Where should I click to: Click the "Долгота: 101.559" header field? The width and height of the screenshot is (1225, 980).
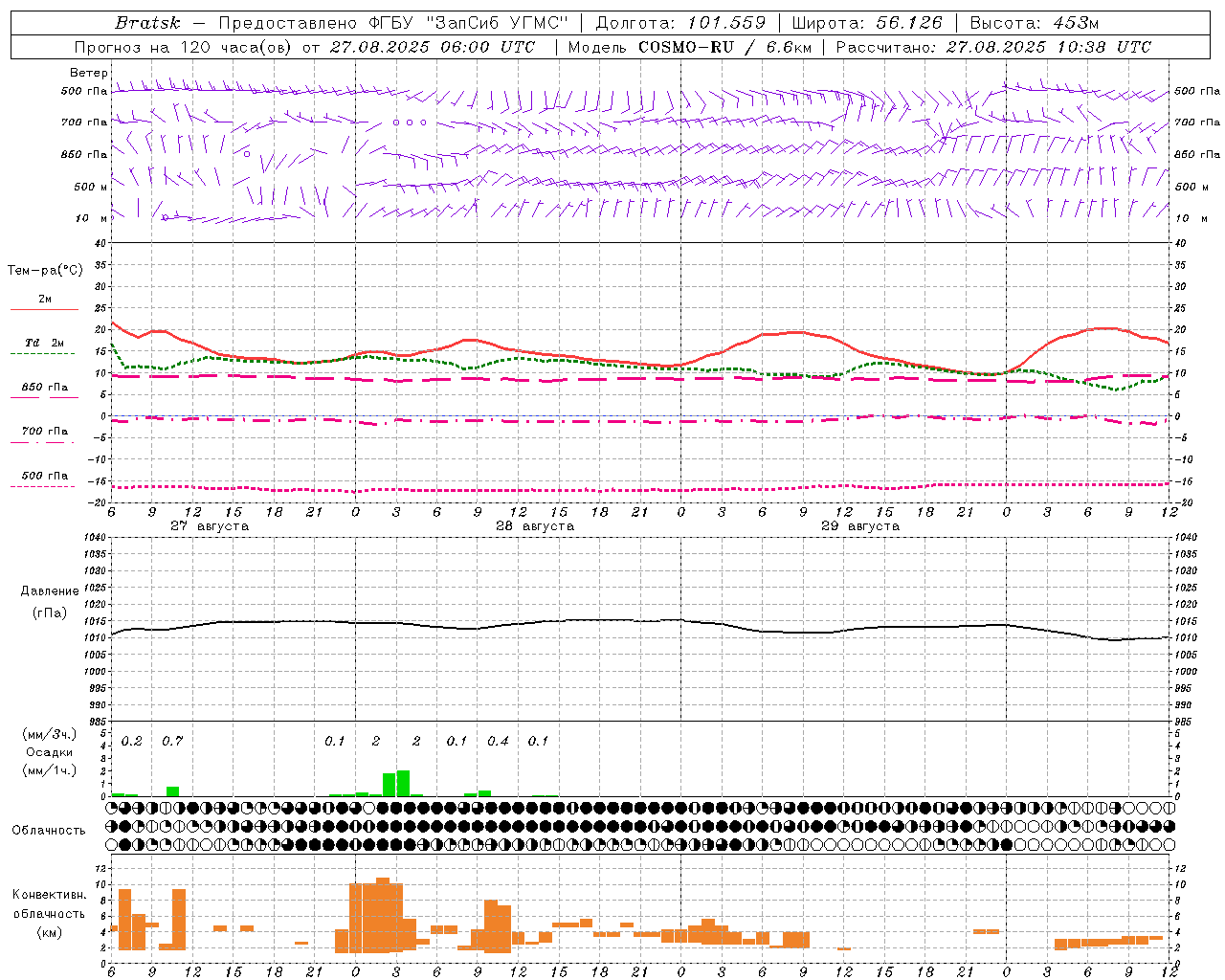(x=680, y=23)
